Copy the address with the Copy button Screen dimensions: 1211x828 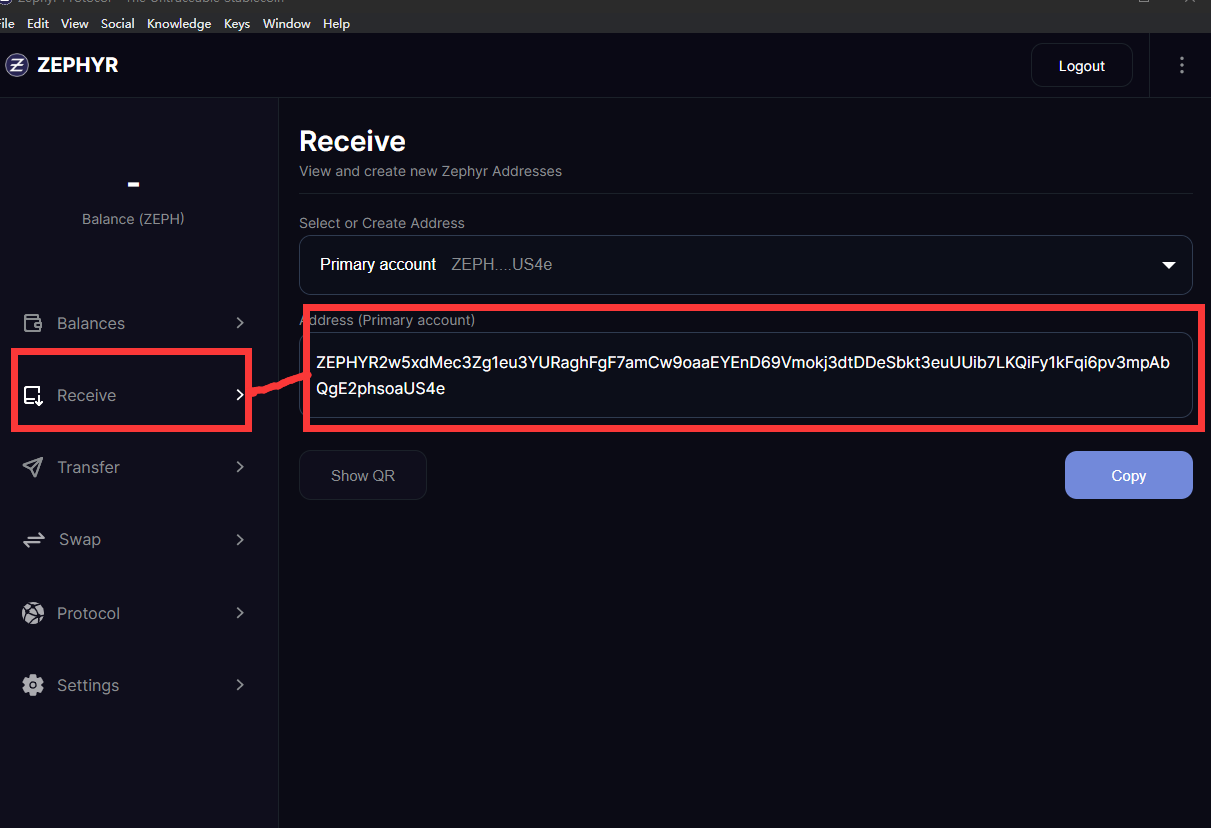click(1129, 475)
